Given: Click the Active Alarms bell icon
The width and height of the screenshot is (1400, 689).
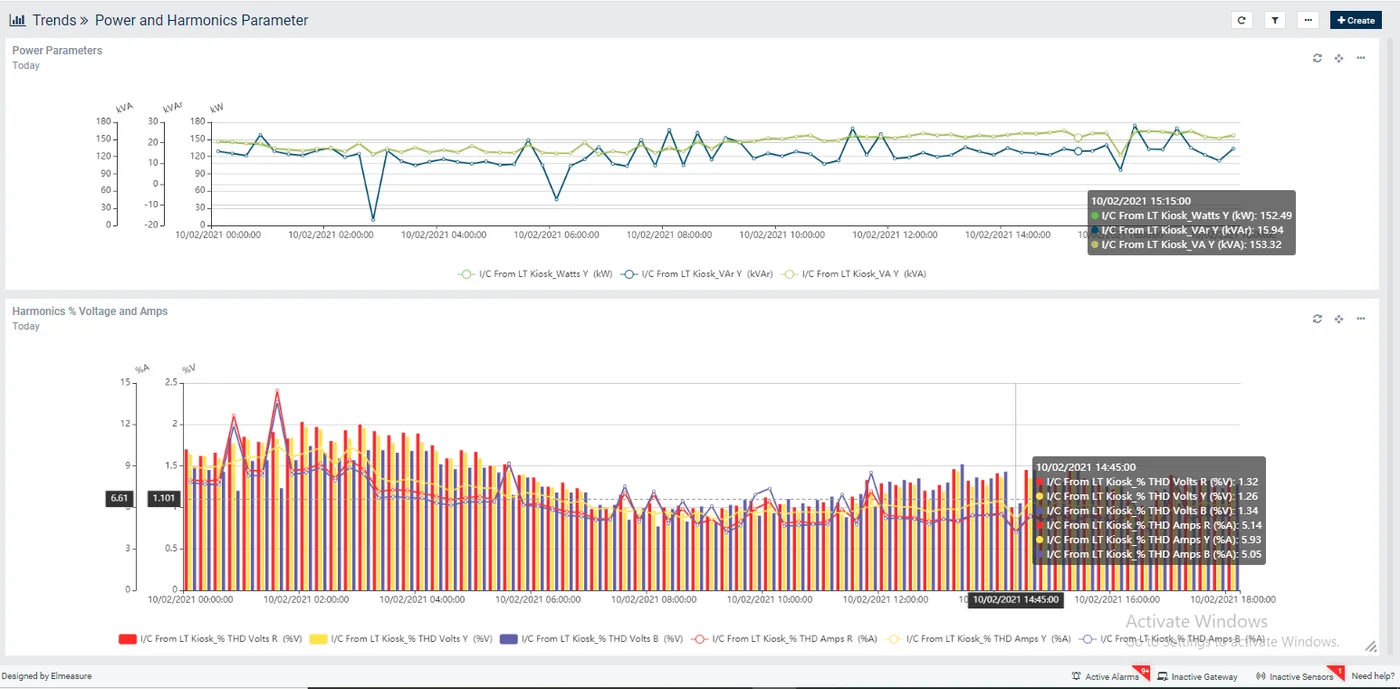Looking at the screenshot, I should pos(1076,677).
